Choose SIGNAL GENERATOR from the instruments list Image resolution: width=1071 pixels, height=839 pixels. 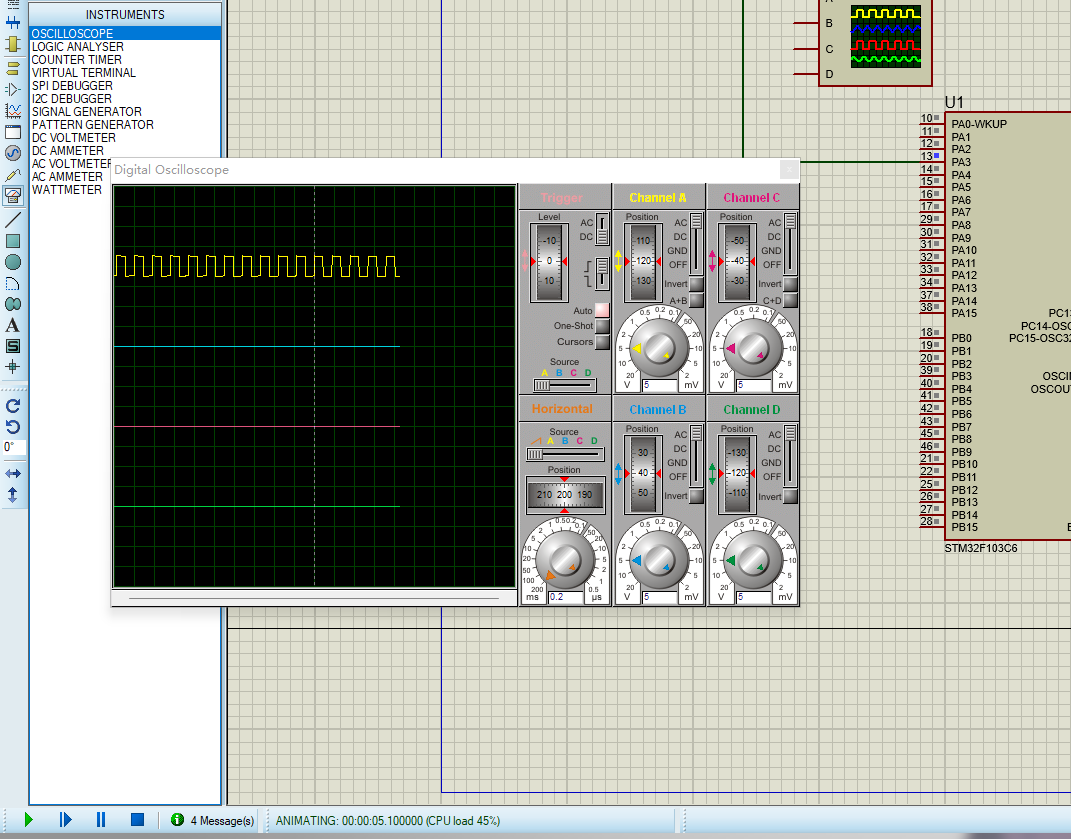click(x=87, y=112)
